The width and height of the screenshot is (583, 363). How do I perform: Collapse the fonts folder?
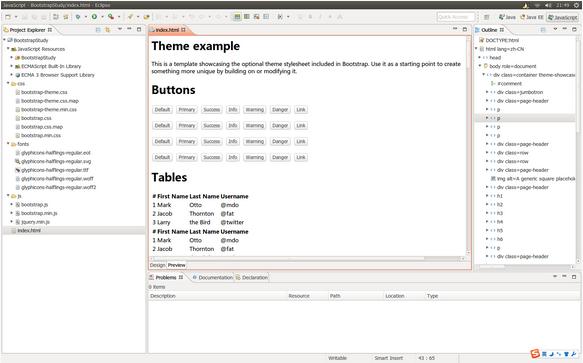[x=8, y=144]
